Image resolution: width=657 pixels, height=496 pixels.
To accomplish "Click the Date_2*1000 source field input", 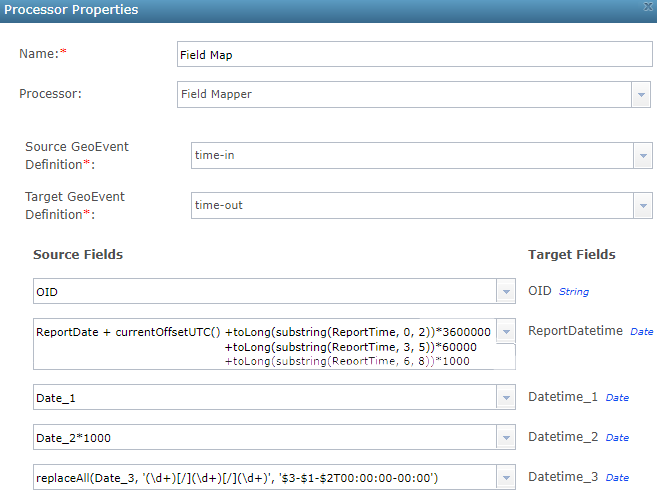I will (265, 437).
